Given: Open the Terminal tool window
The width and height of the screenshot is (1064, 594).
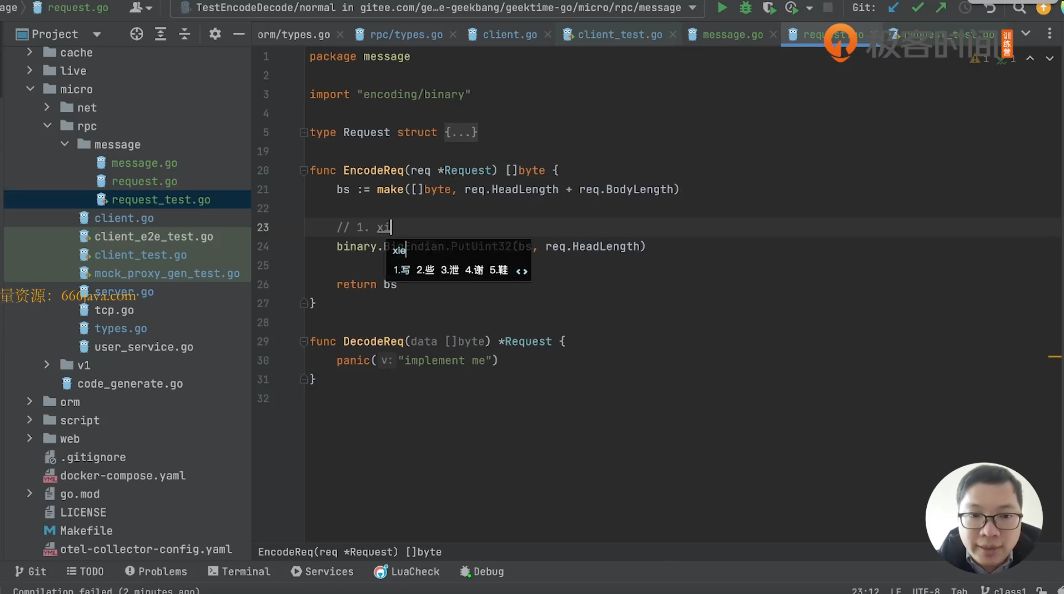Looking at the screenshot, I should point(239,571).
